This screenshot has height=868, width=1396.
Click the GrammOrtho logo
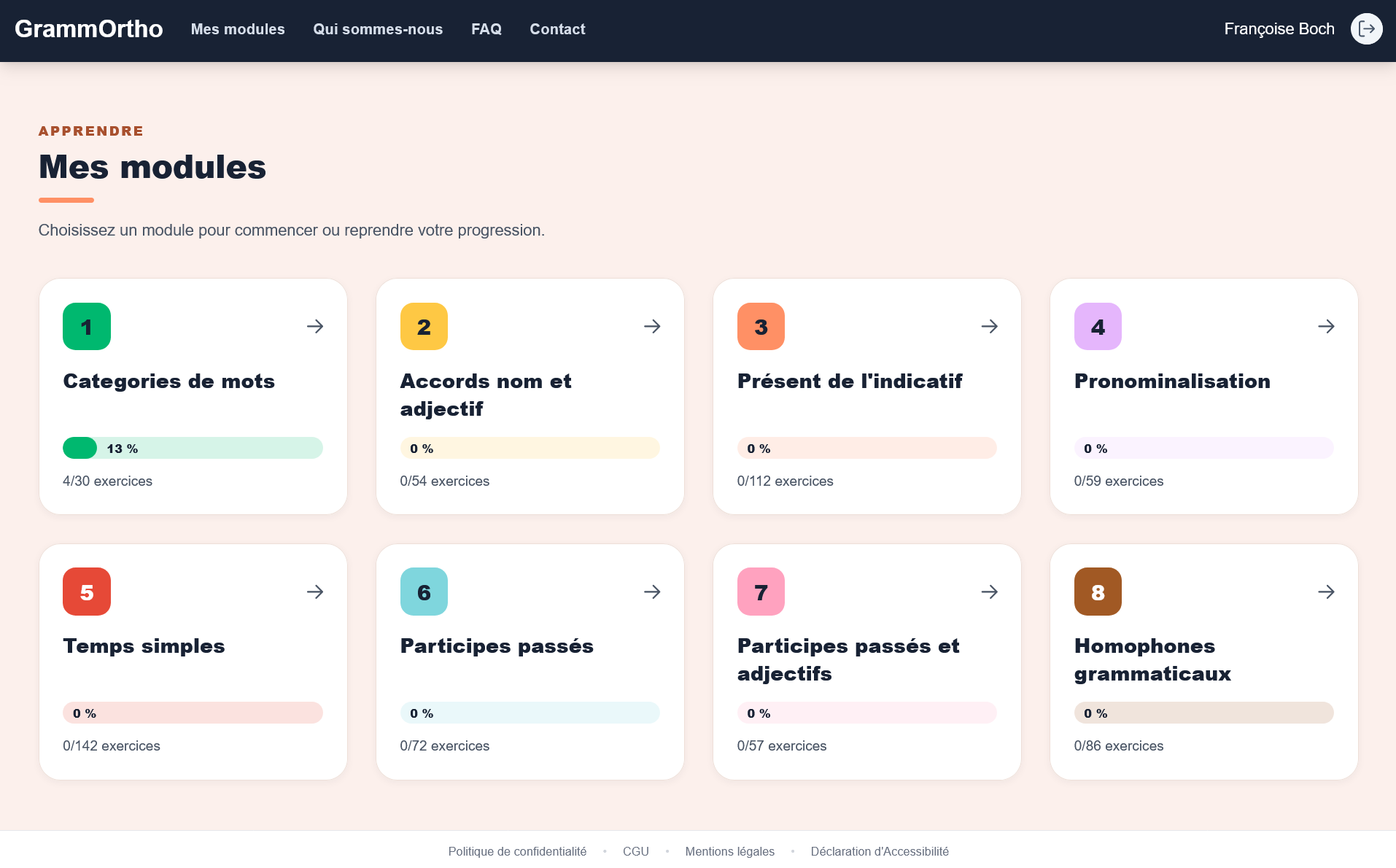[89, 29]
